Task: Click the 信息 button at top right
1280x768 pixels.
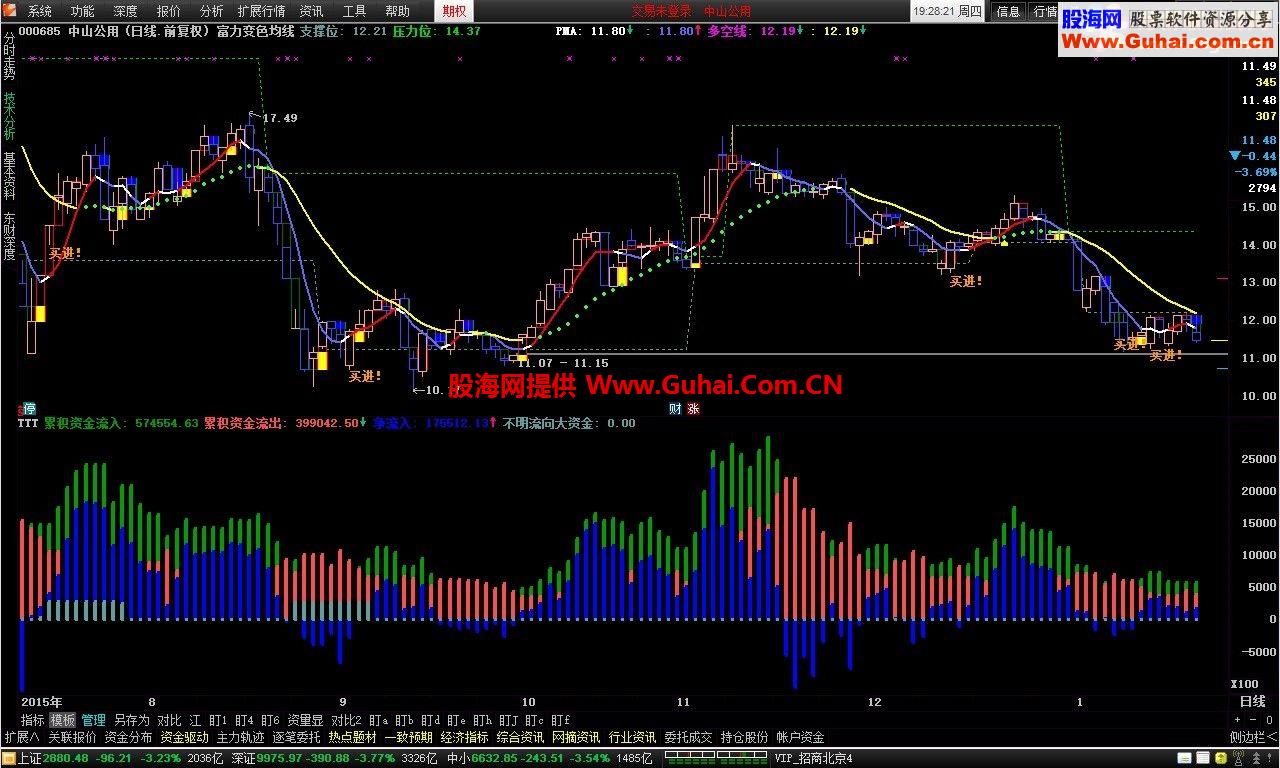Action: click(x=1008, y=11)
